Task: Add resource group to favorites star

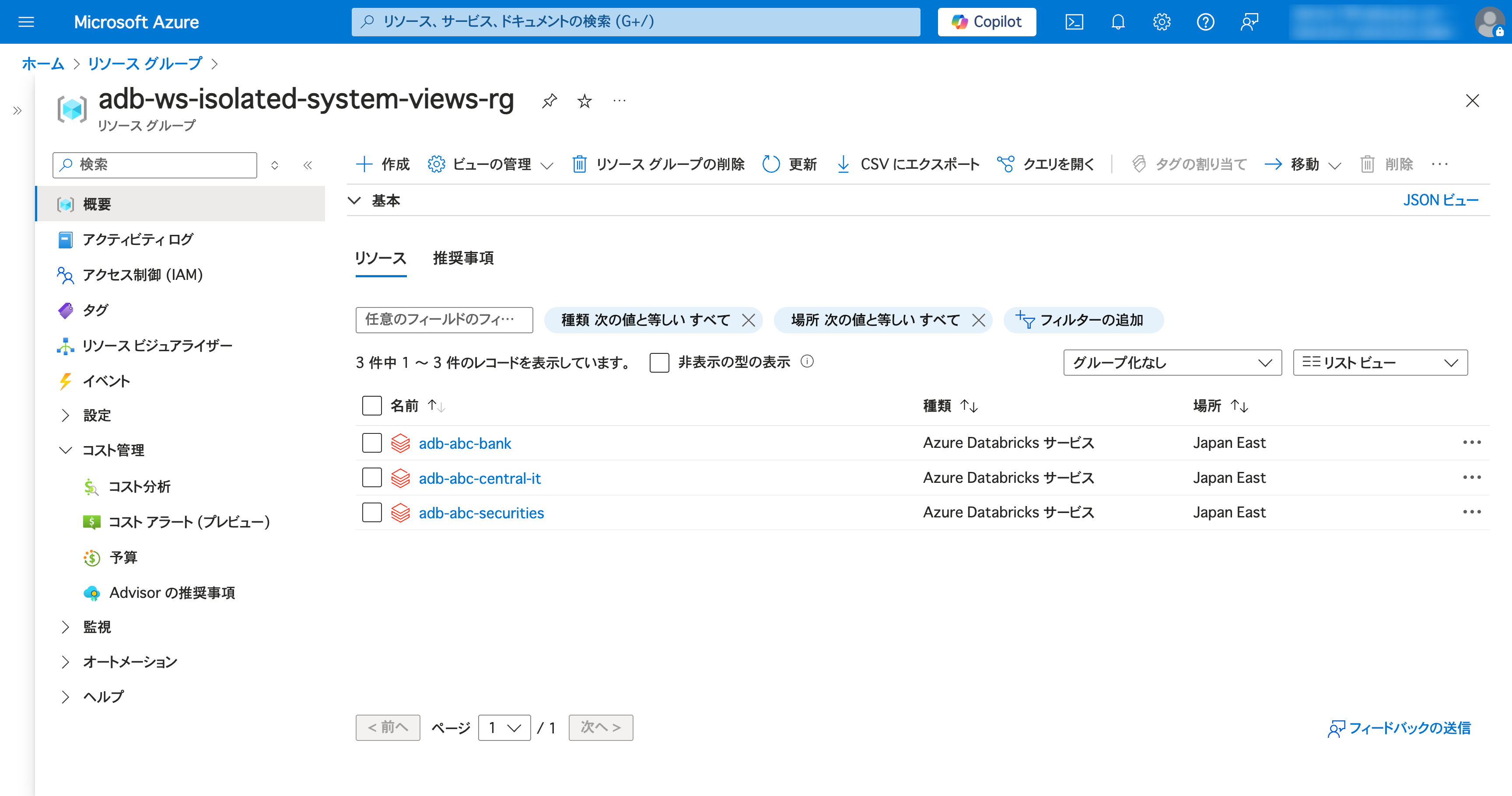Action: pyautogui.click(x=584, y=101)
